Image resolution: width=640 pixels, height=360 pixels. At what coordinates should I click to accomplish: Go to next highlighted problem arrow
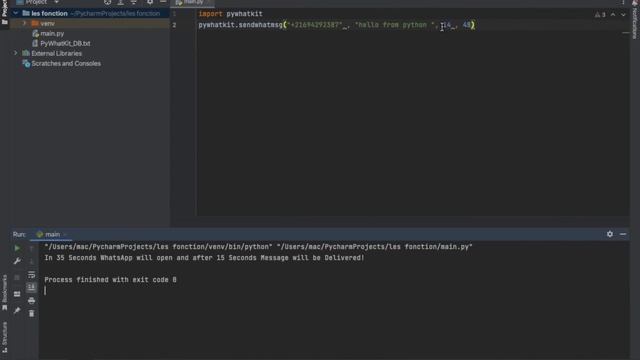pos(623,15)
